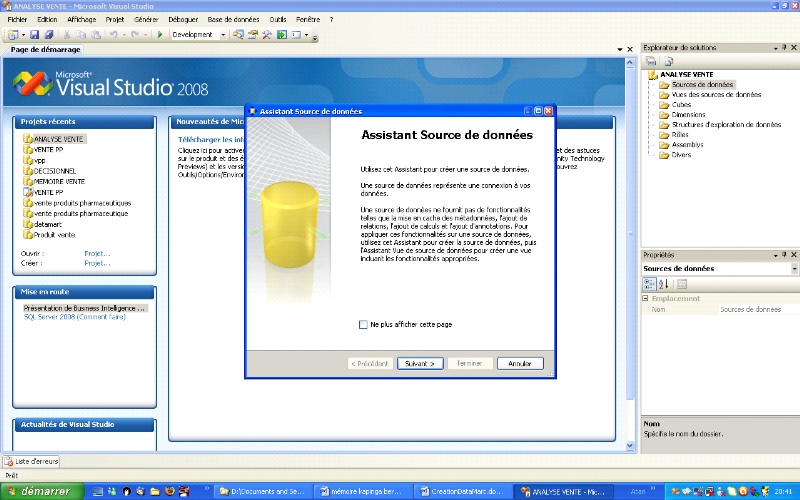
Task: Switch Propriétés panel to categorized view
Action: [648, 284]
